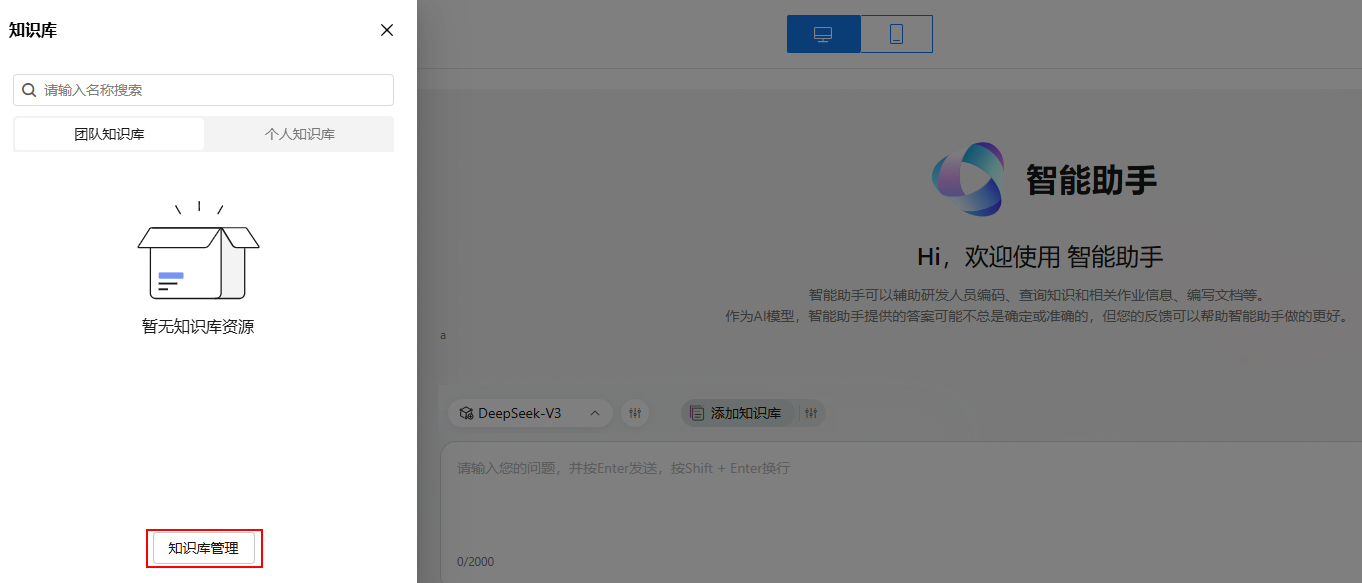Switch to the 团队知识库 tab

[109, 134]
